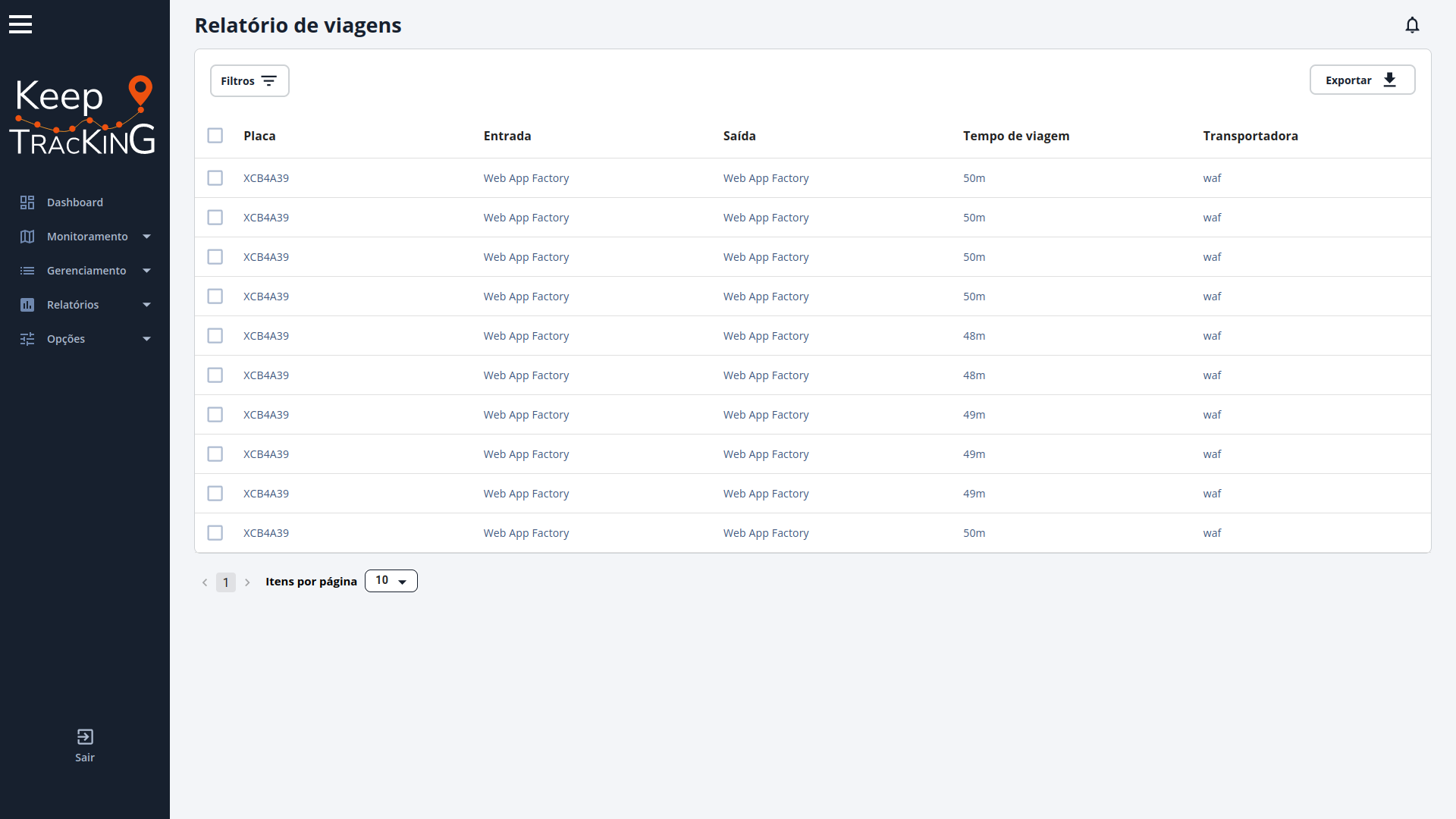
Task: Click the next page navigation arrow
Action: (x=247, y=581)
